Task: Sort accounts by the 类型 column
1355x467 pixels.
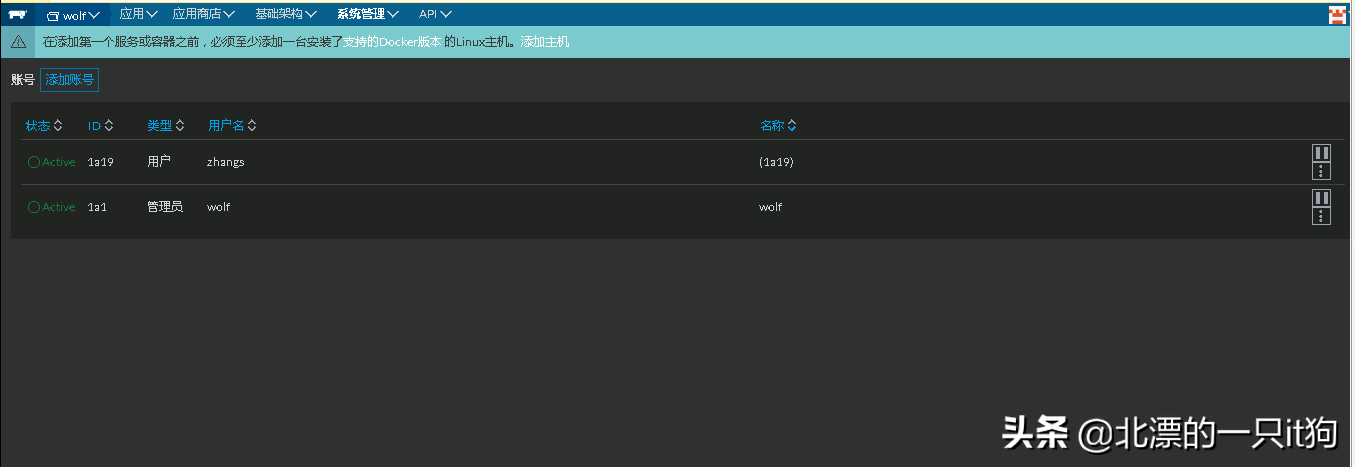Action: [x=166, y=126]
